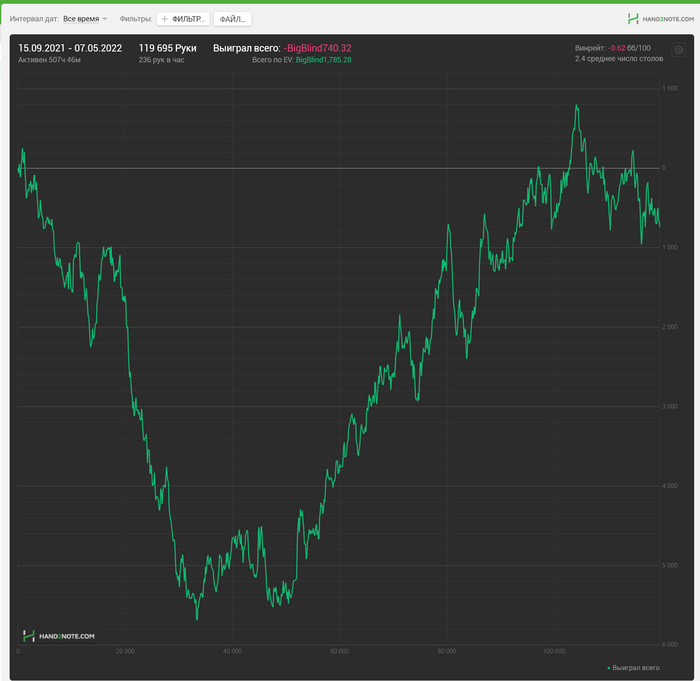700x681 pixels.
Task: Click the '3 000' y-axis label
Action: point(670,406)
